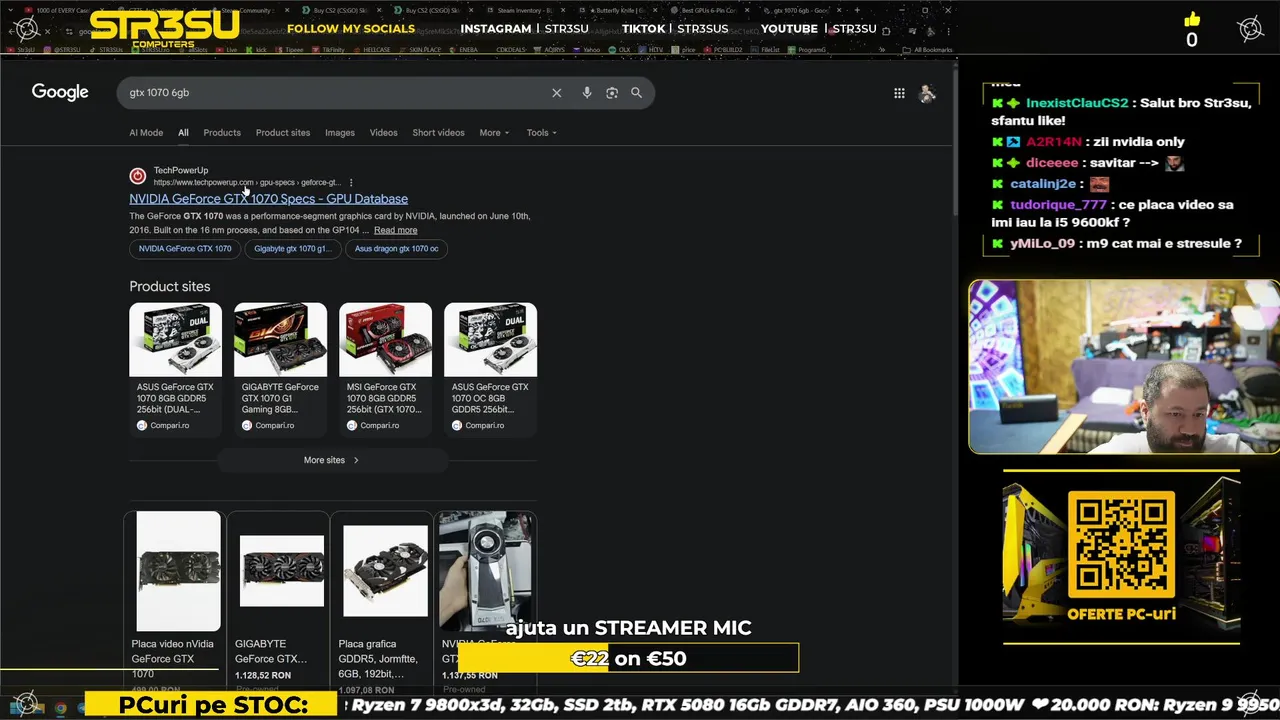Open the Product sites tab
The image size is (1280, 720).
[283, 133]
